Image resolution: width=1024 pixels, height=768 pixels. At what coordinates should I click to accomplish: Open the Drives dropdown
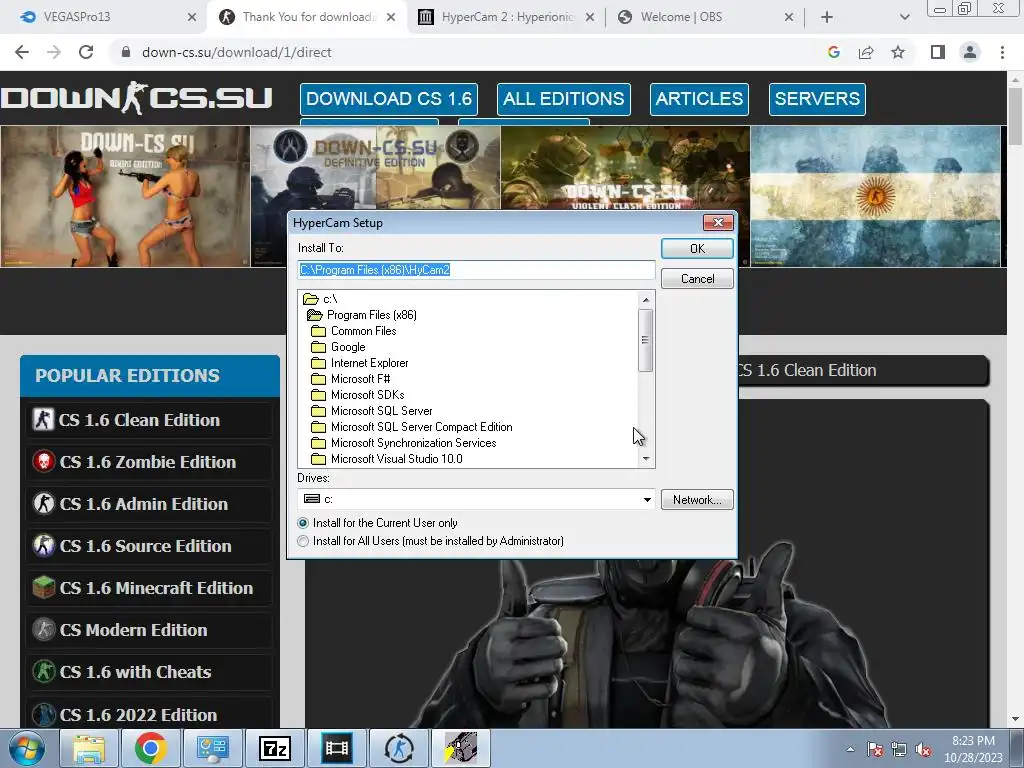coord(647,500)
